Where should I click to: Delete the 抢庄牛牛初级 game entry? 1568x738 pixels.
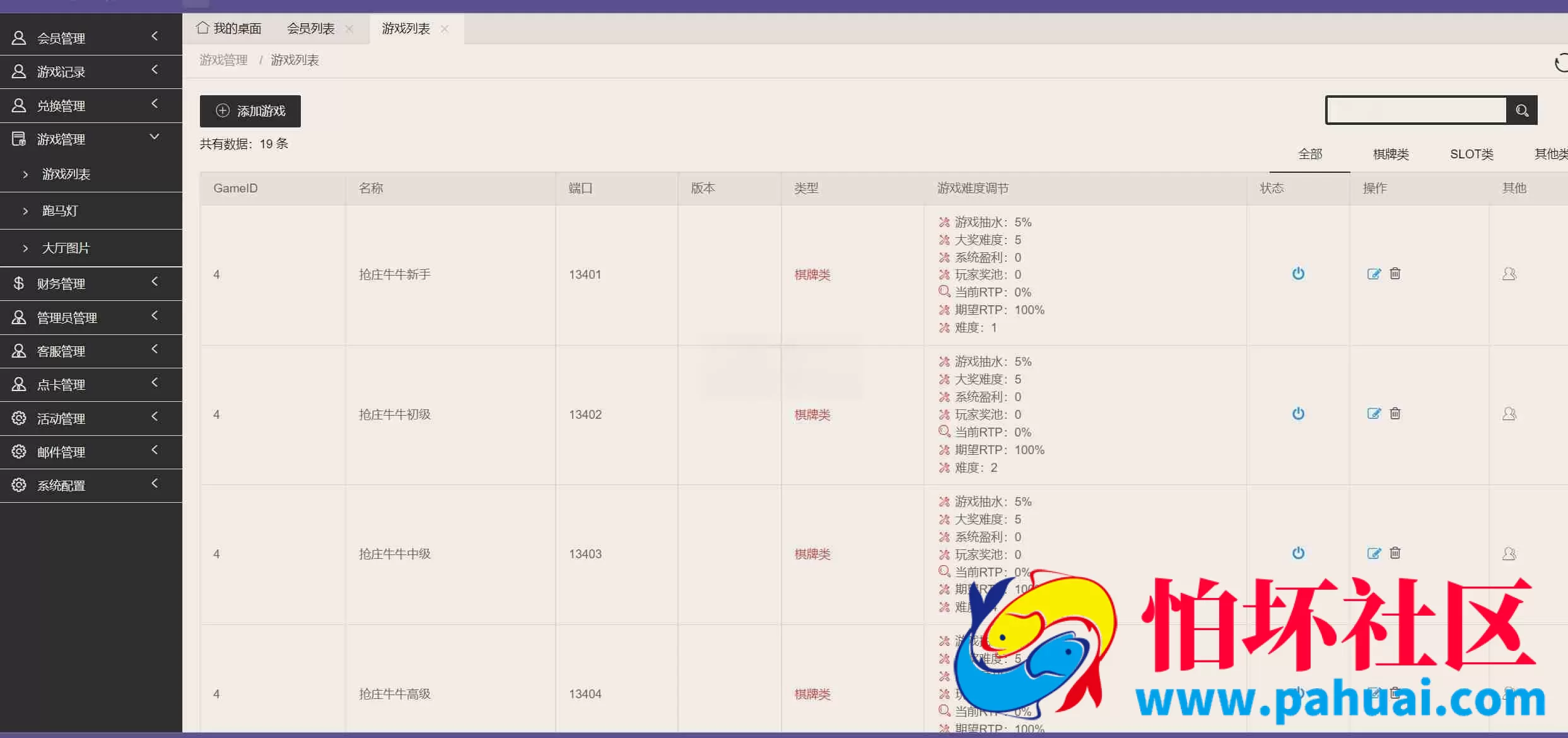pyautogui.click(x=1395, y=413)
